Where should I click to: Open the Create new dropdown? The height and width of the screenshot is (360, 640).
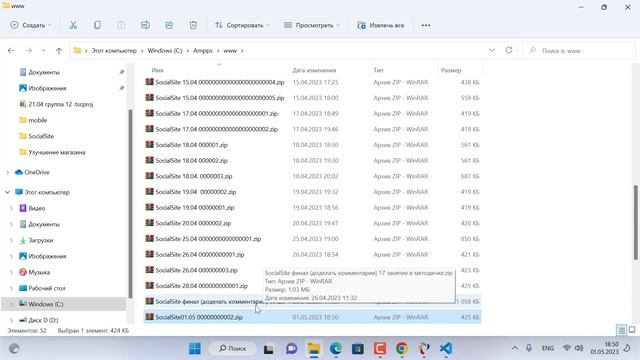pos(31,25)
